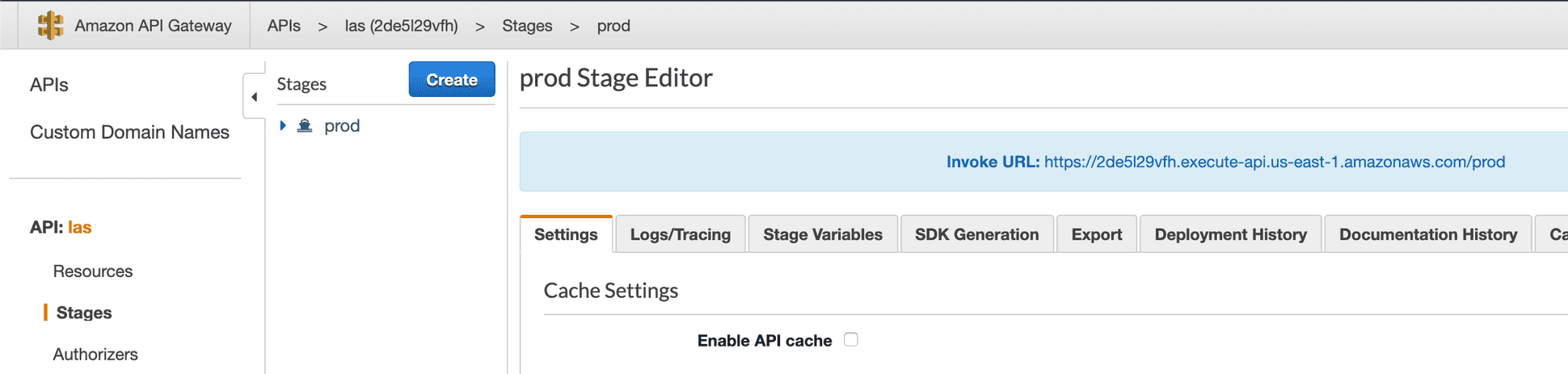Open Custom Domain Names in sidebar
The image size is (1568, 374).
(129, 132)
